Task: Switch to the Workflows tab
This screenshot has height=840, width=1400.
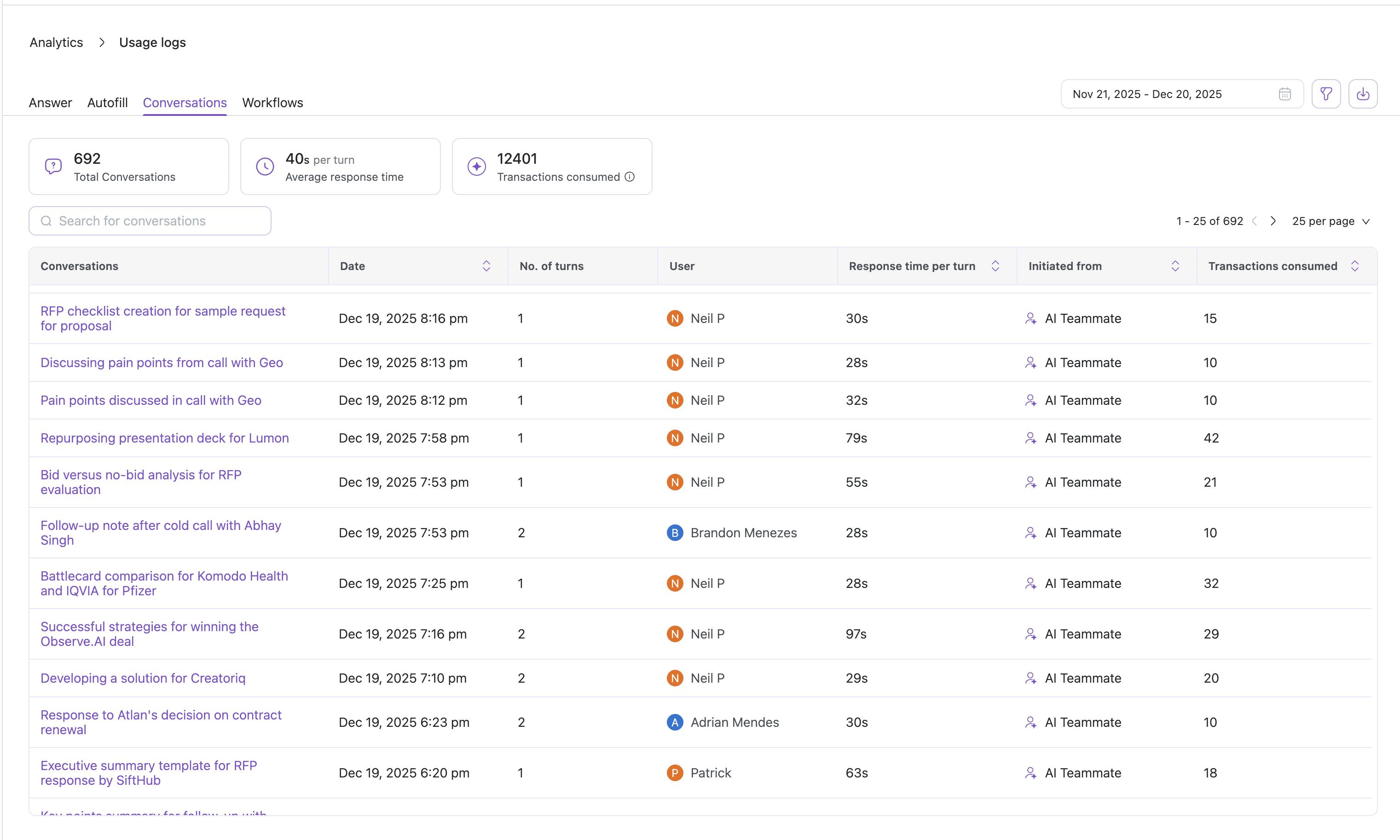Action: click(x=272, y=103)
